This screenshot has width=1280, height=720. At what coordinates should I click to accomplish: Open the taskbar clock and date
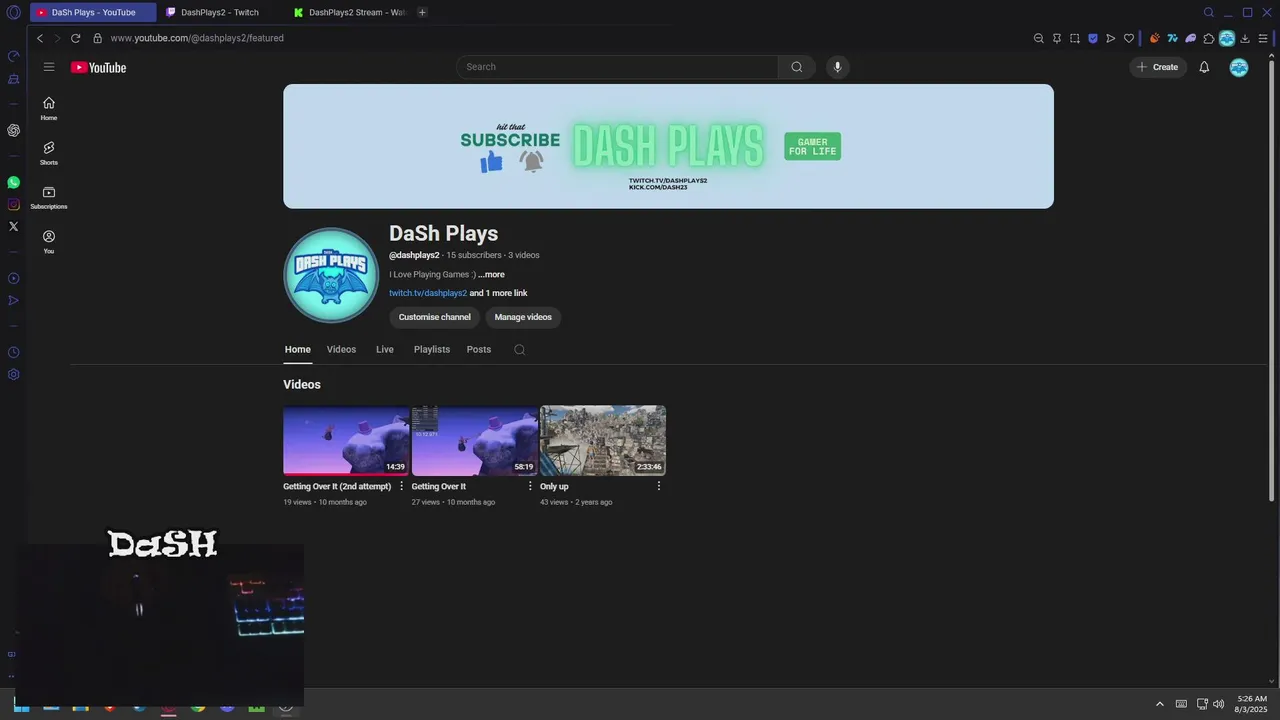(x=1252, y=704)
